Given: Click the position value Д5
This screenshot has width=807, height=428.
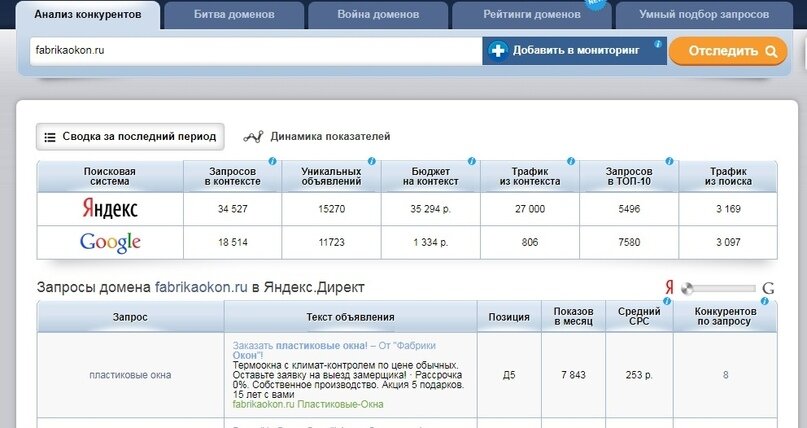Looking at the screenshot, I should coord(509,375).
